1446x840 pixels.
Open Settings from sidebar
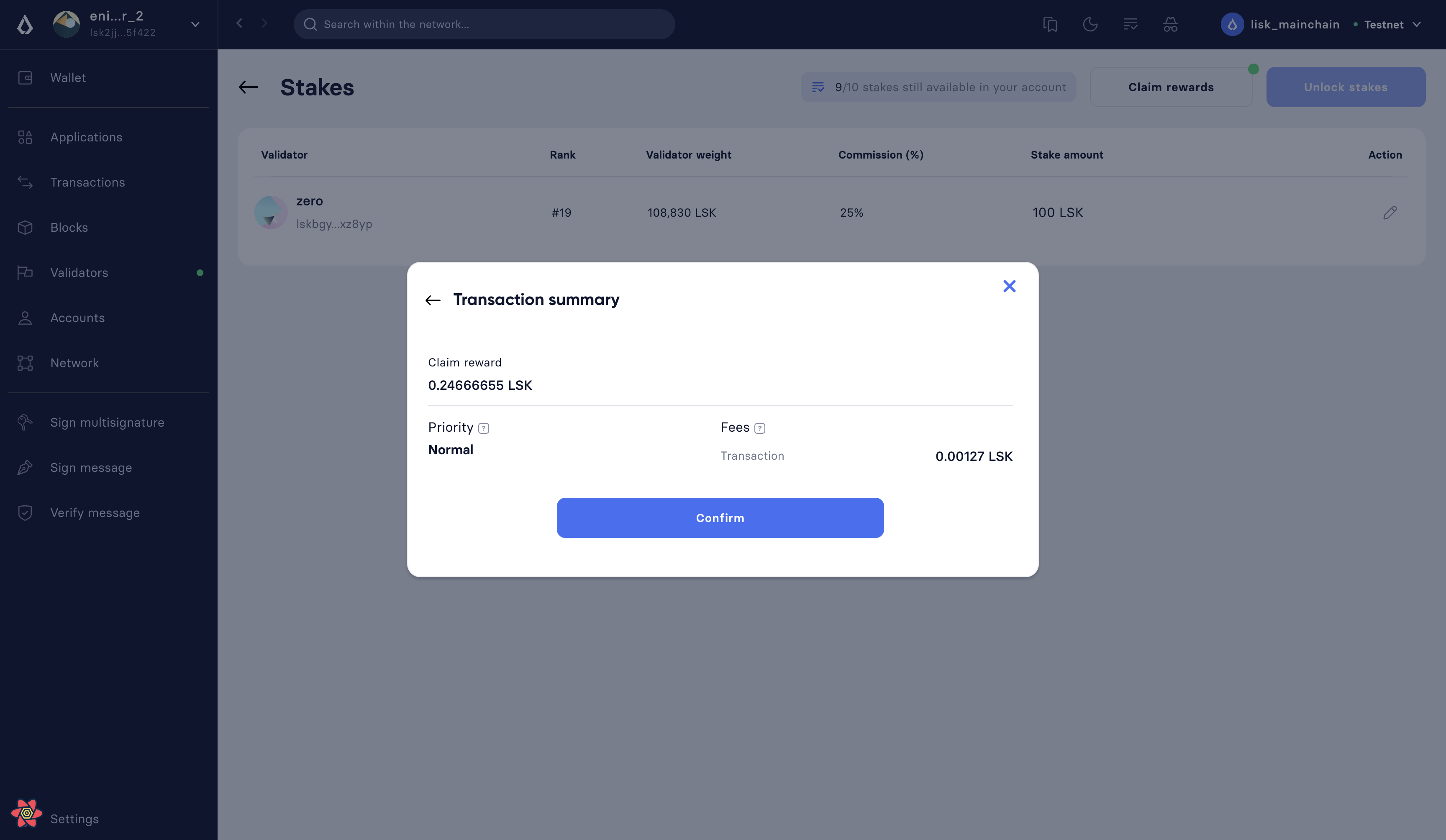(x=74, y=819)
